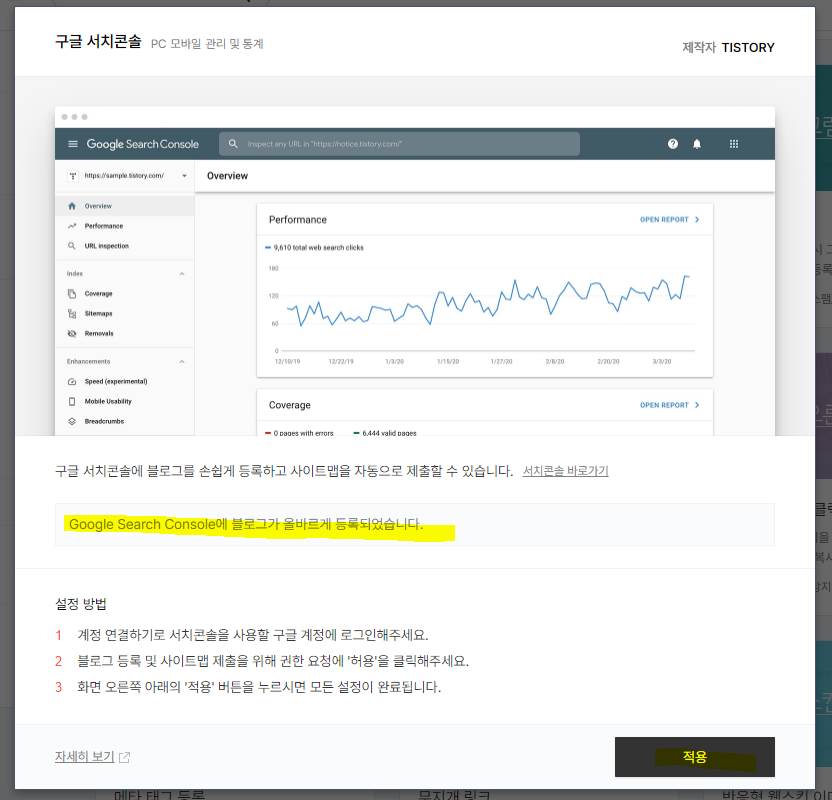Open the 서치콘솔 바로가기 link
The height and width of the screenshot is (800, 832).
(x=565, y=471)
